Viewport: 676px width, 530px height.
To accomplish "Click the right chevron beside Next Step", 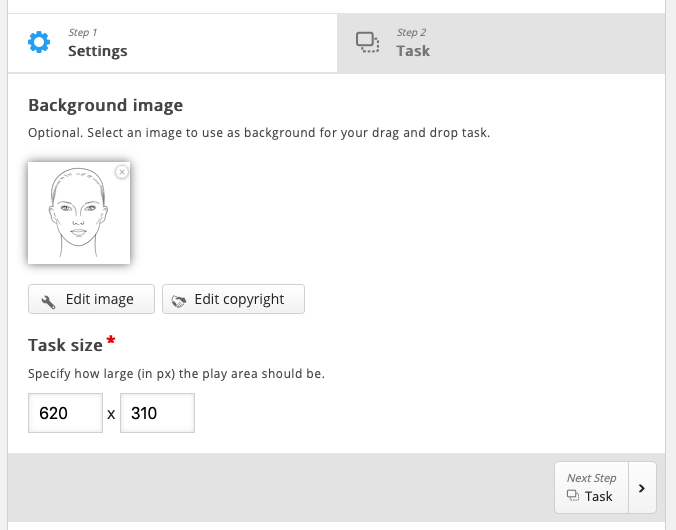I will click(642, 488).
